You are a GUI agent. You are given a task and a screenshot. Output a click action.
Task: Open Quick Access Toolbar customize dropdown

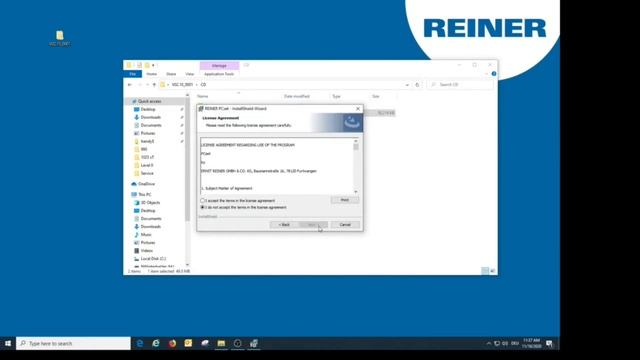(153, 65)
